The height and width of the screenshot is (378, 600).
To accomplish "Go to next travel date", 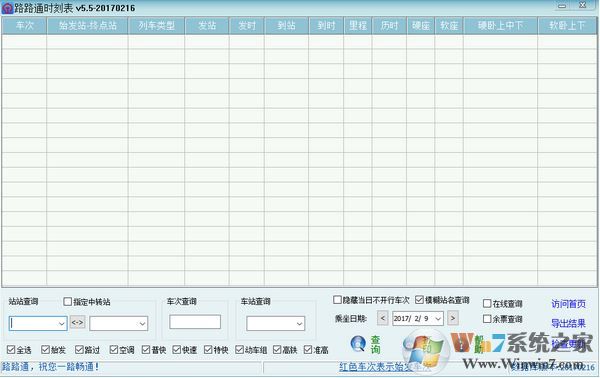I will click(453, 318).
